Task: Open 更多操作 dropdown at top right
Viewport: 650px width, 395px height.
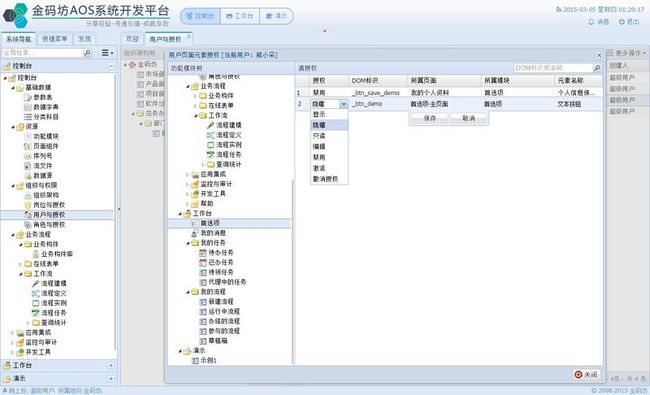Action: pyautogui.click(x=626, y=53)
